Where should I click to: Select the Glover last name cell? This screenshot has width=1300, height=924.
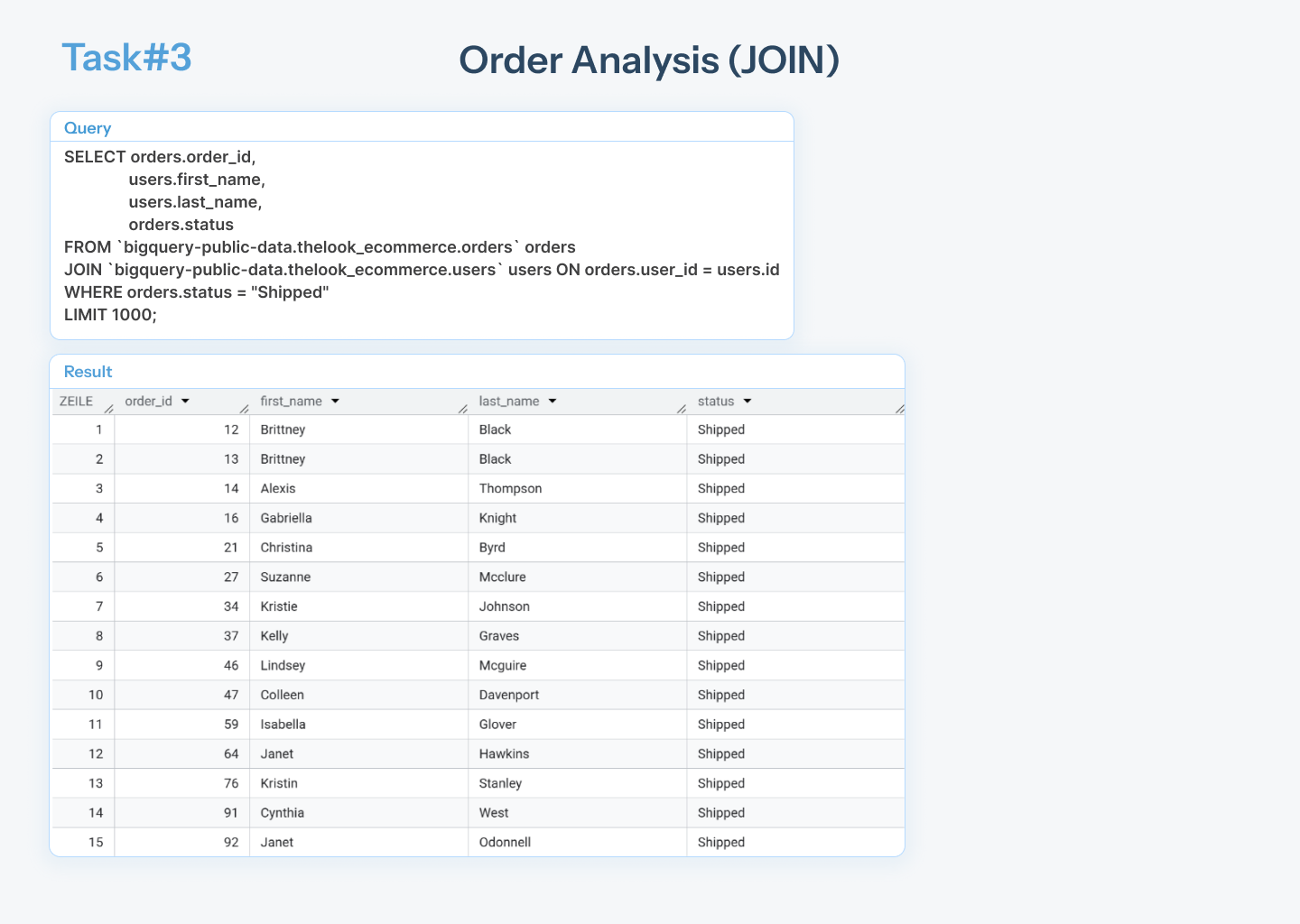[x=578, y=725]
